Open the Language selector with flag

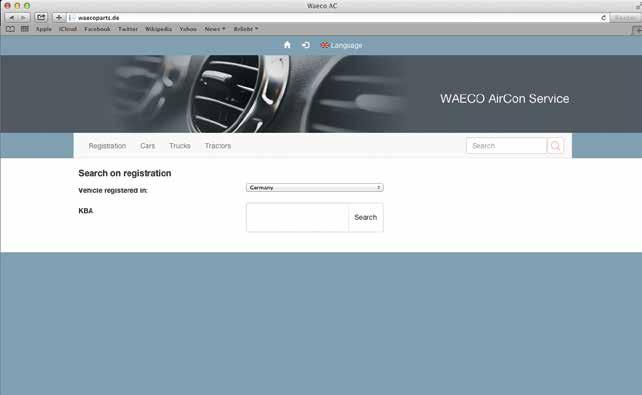(x=341, y=45)
